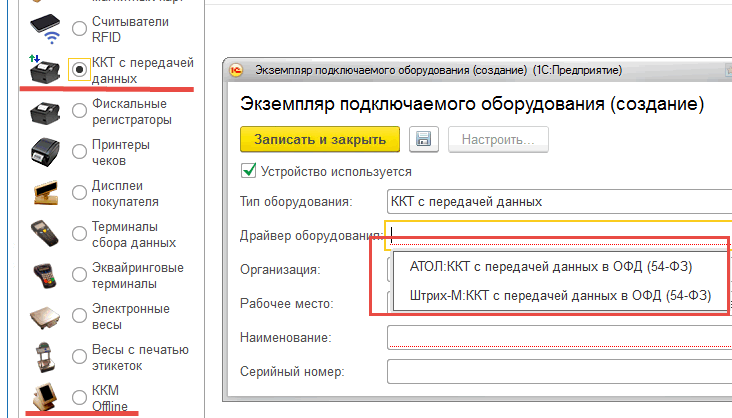
Task: Select the Принтеры чеков radio button
Action: click(79, 151)
